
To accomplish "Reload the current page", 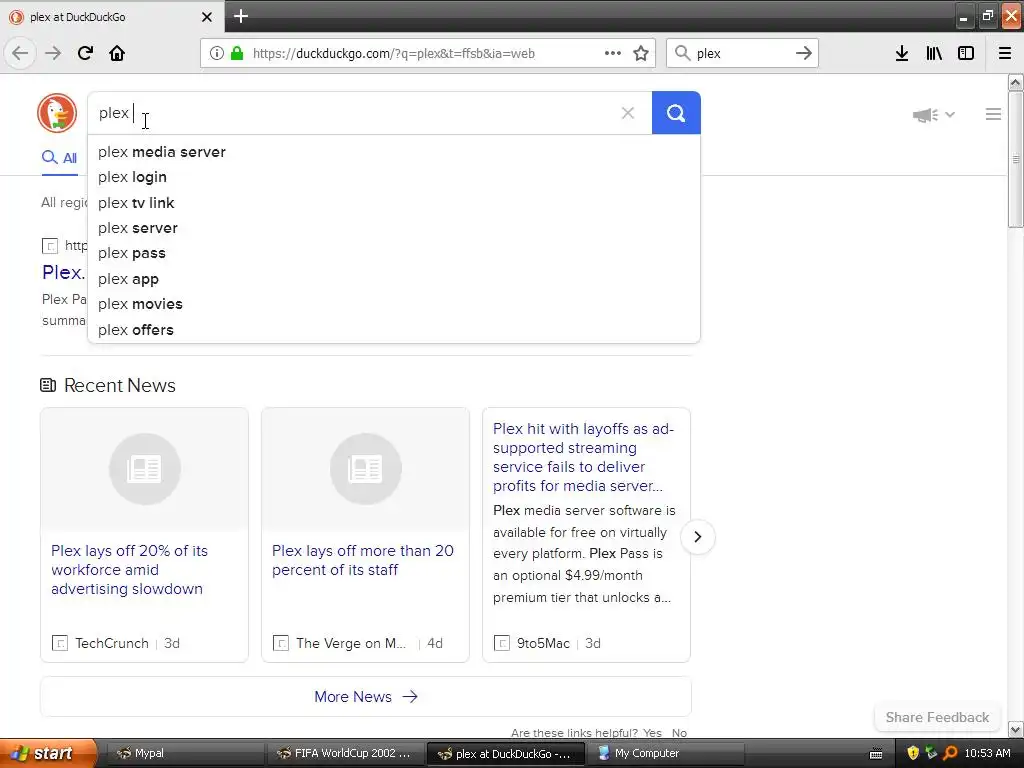I will pyautogui.click(x=85, y=53).
